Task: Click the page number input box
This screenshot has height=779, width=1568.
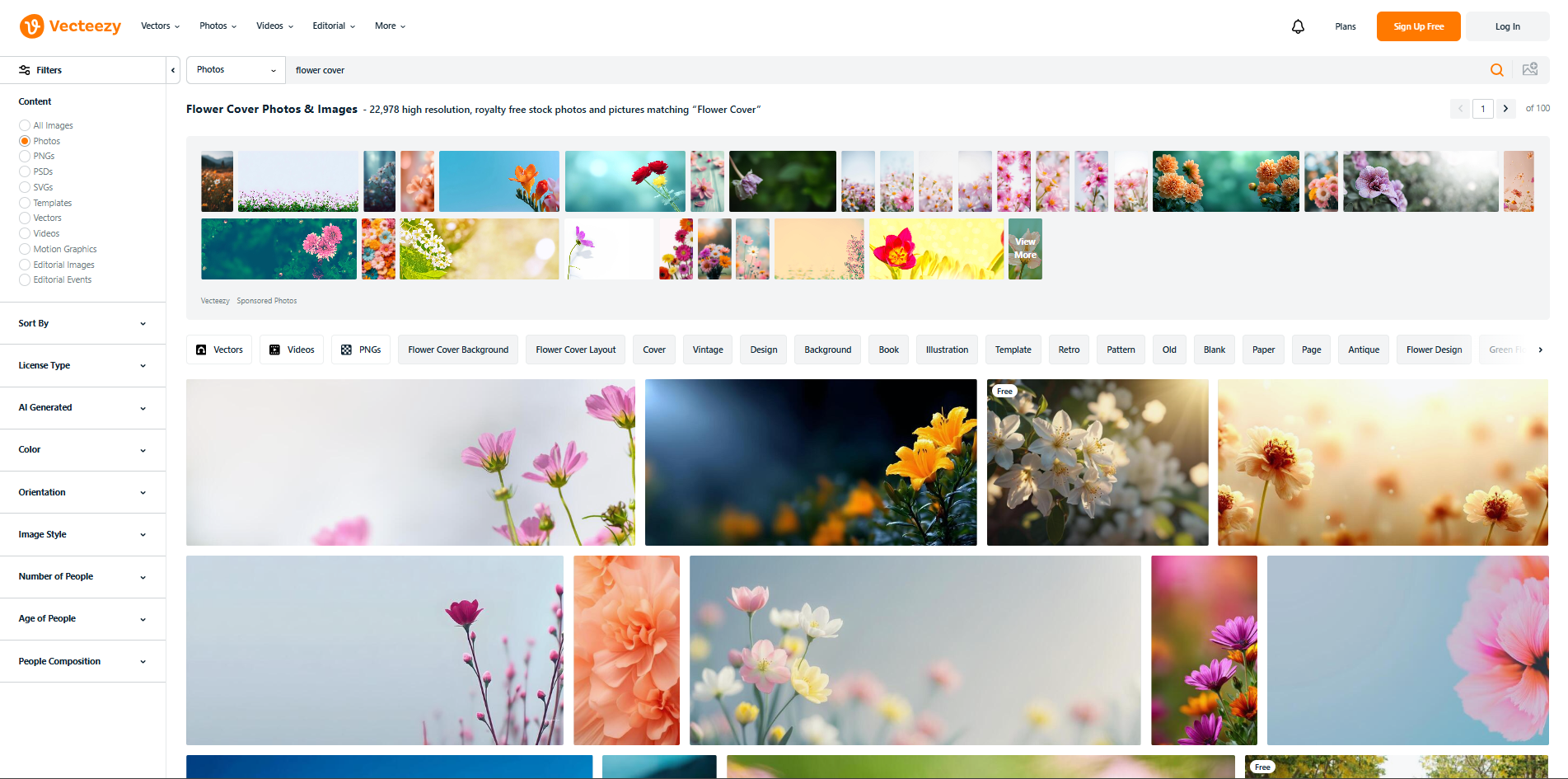Action: (1482, 109)
